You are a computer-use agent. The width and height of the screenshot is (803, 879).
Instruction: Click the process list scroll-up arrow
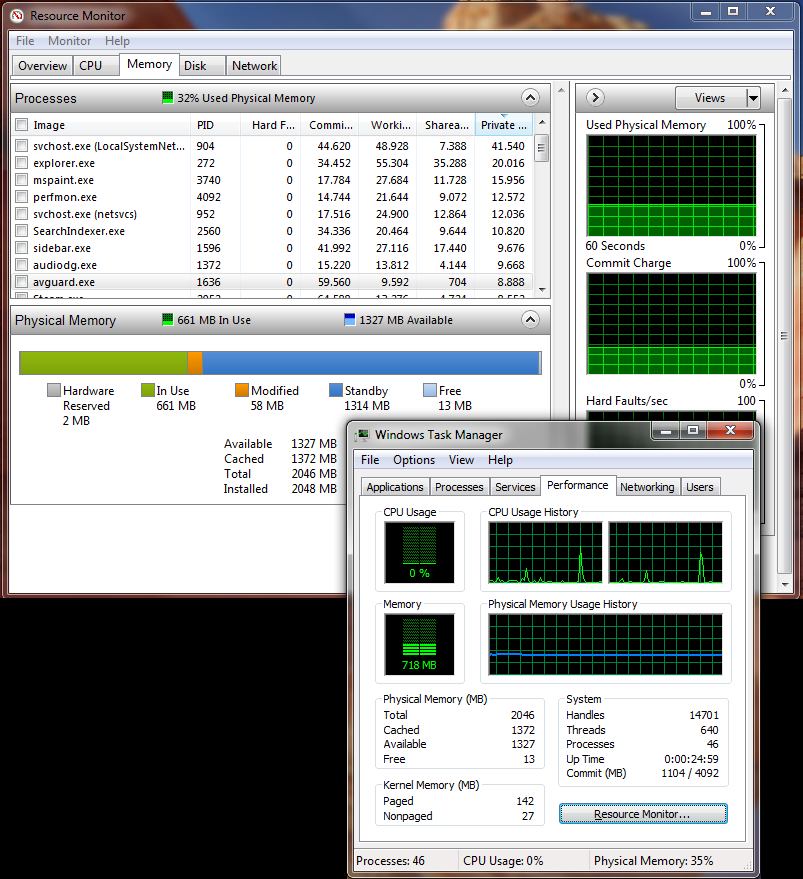tap(542, 123)
